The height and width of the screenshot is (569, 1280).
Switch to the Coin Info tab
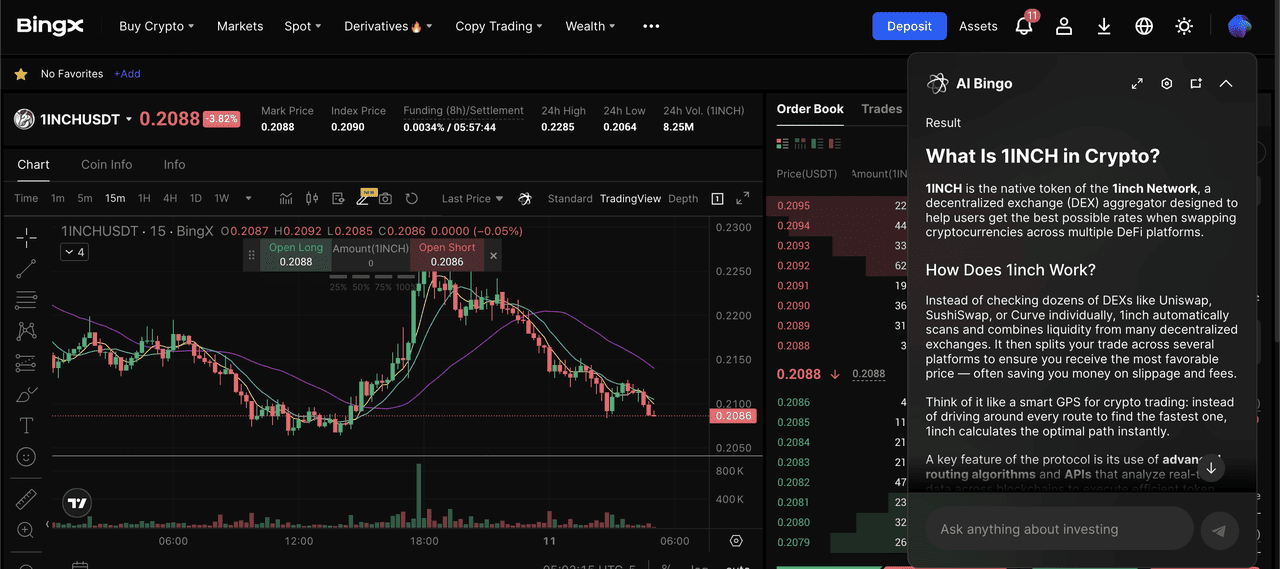coord(107,165)
